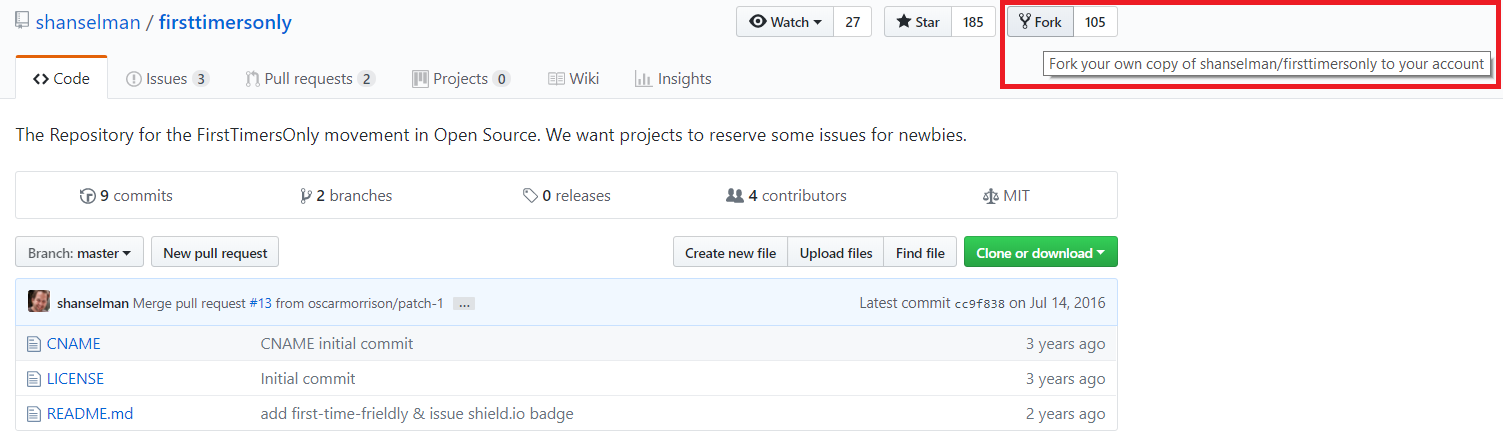Click the branch icon beside 2 branches
Screen dimensions: 1503x436
pyautogui.click(x=305, y=197)
